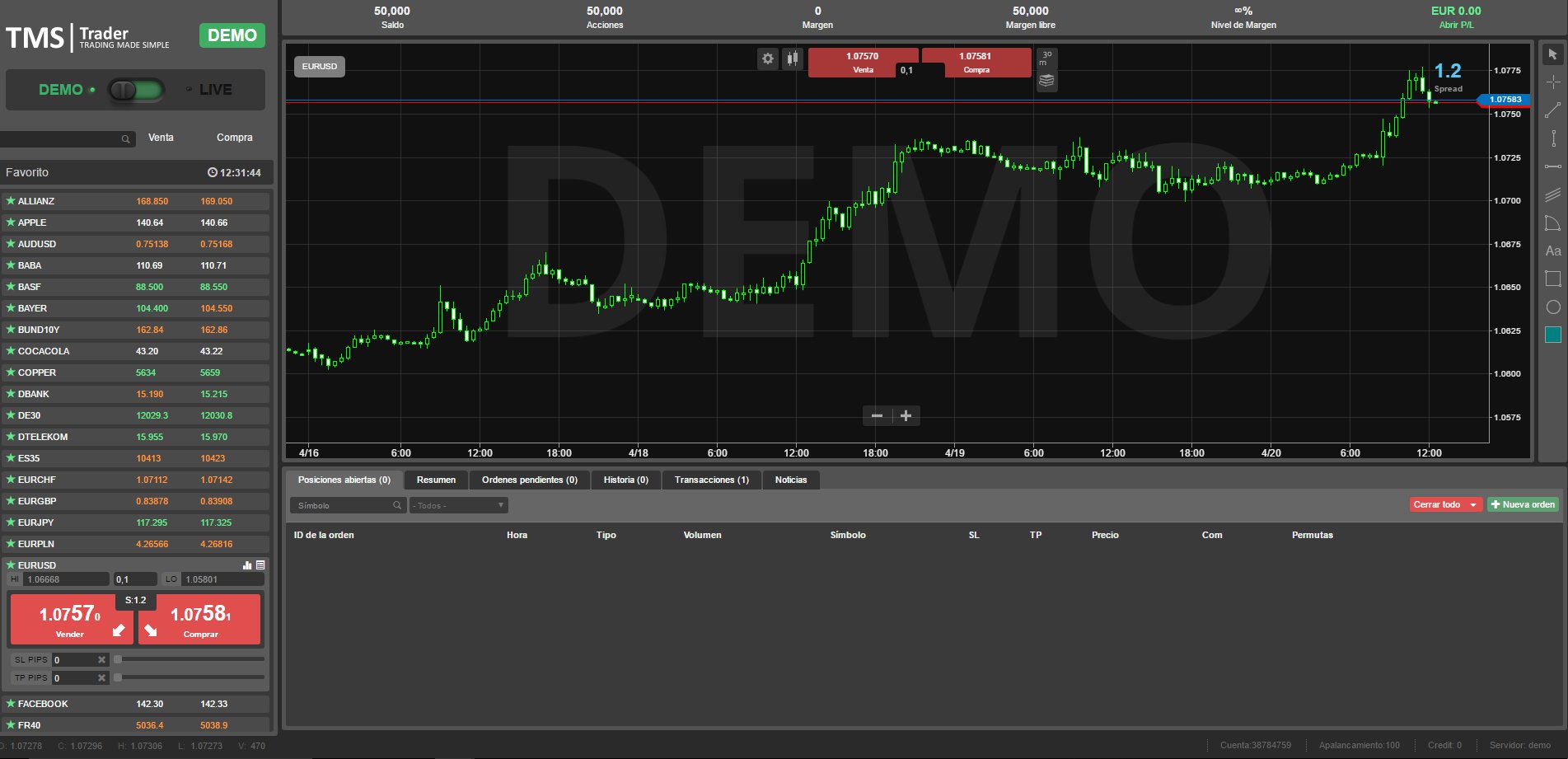Click the Símbolo search field
Image resolution: width=1568 pixels, height=759 pixels.
[347, 505]
